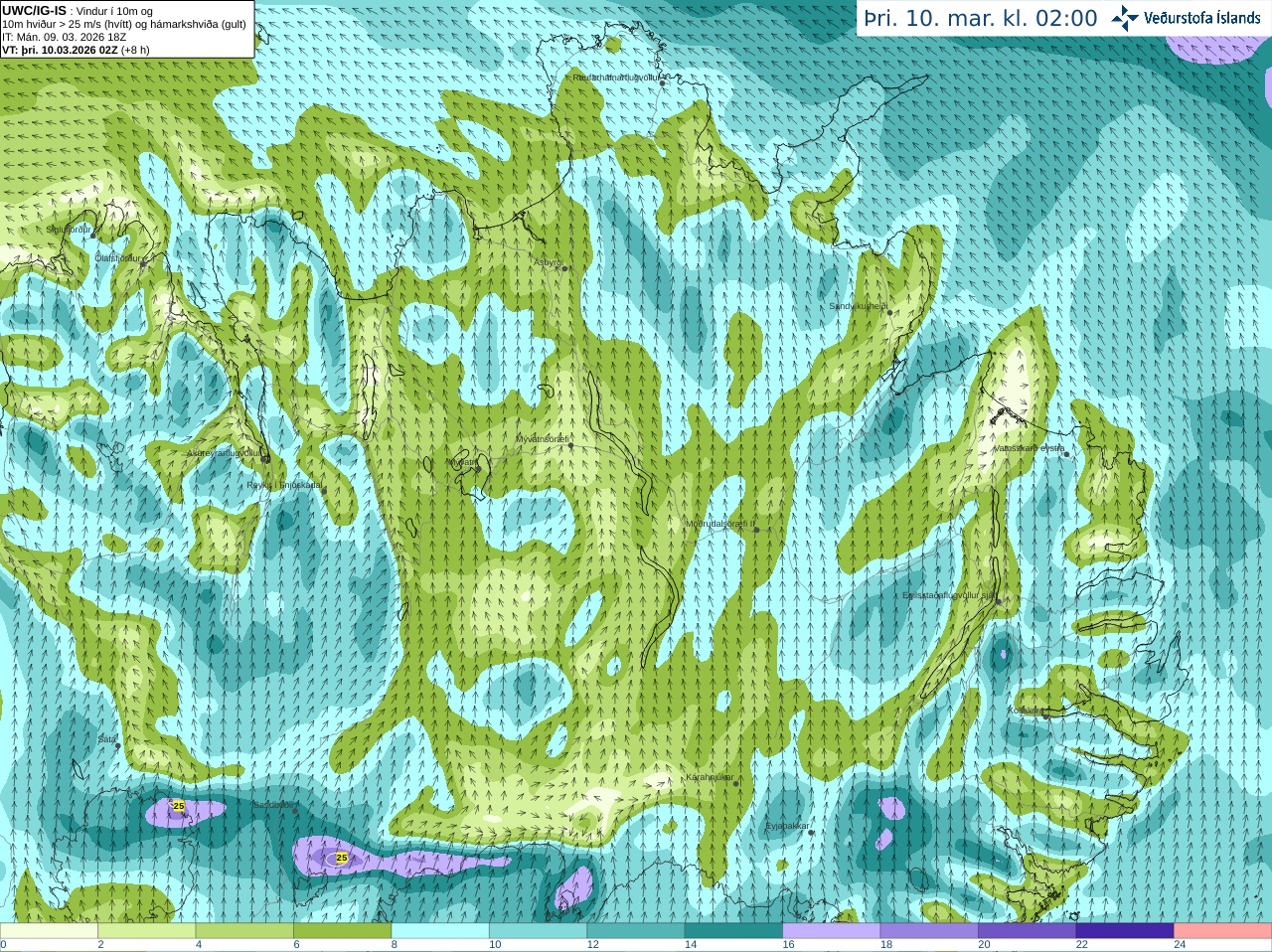Click the Mývatn station dot

pos(478,468)
